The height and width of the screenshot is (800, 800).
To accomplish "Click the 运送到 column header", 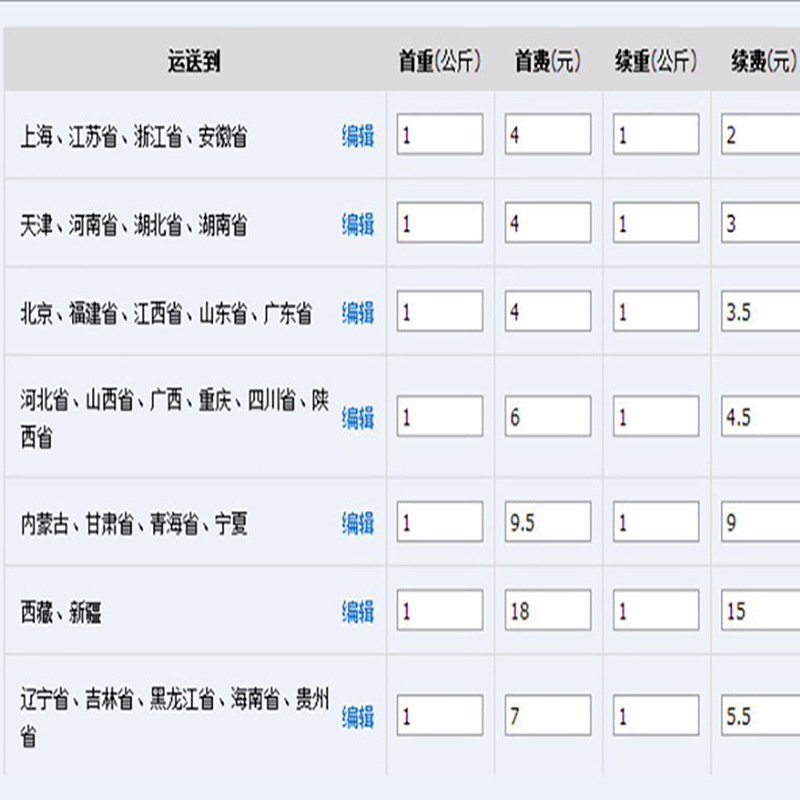I will (194, 62).
